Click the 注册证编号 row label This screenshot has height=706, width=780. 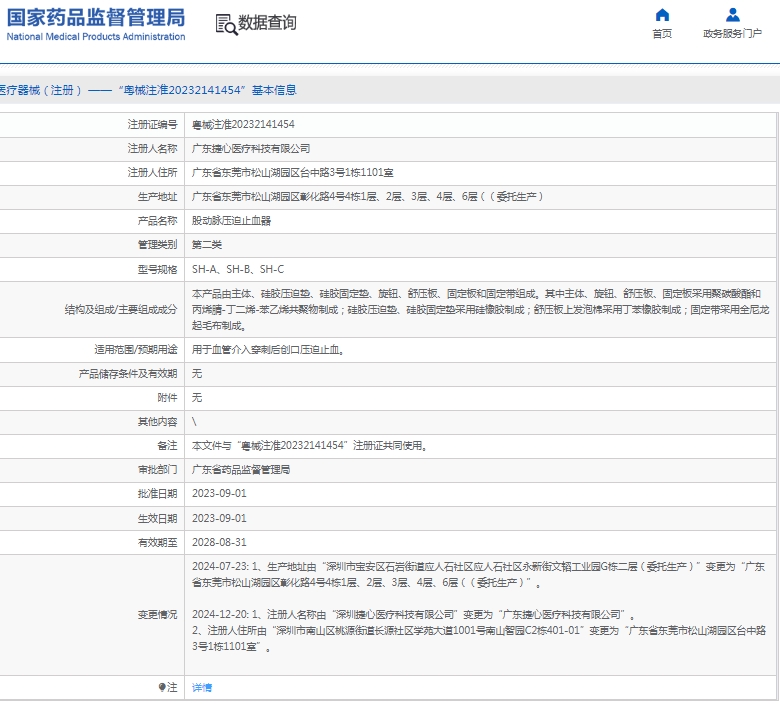click(152, 124)
